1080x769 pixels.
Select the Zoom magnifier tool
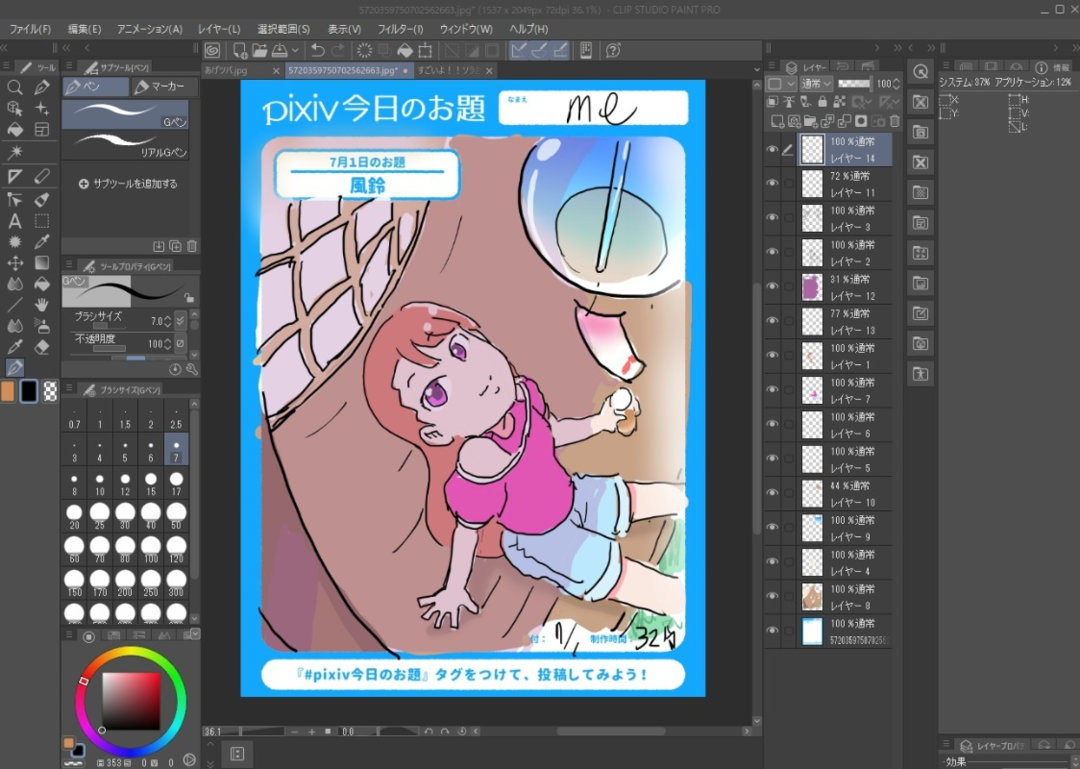point(15,87)
